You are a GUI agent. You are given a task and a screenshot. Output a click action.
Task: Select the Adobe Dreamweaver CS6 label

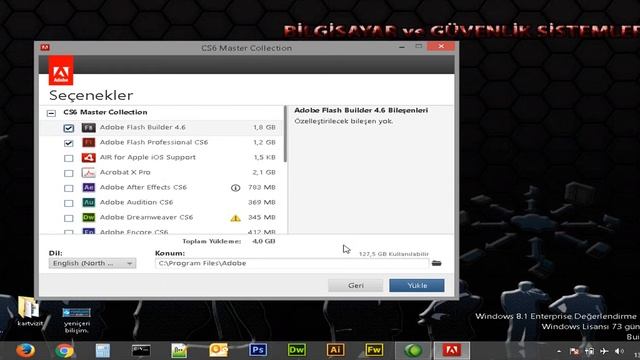(147, 217)
